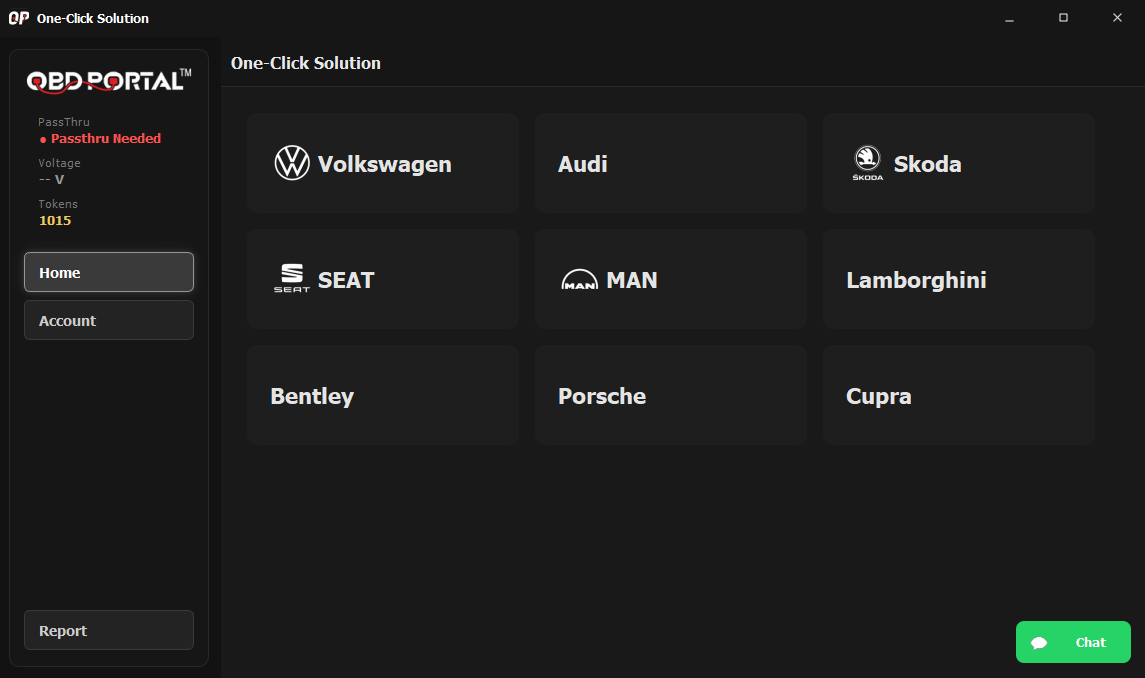This screenshot has height=678, width=1145.
Task: Click the PassThru label in sidebar
Action: pyautogui.click(x=64, y=122)
